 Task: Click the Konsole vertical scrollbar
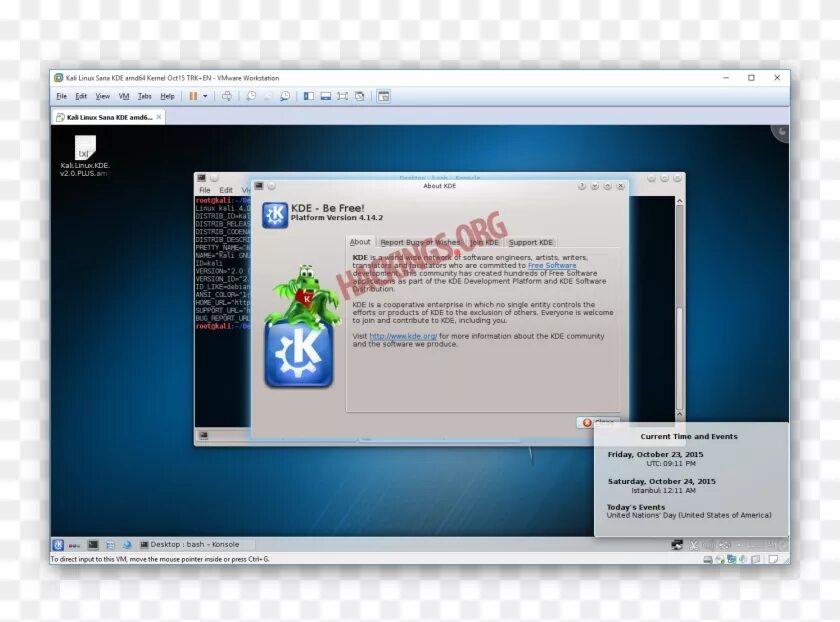coord(679,308)
